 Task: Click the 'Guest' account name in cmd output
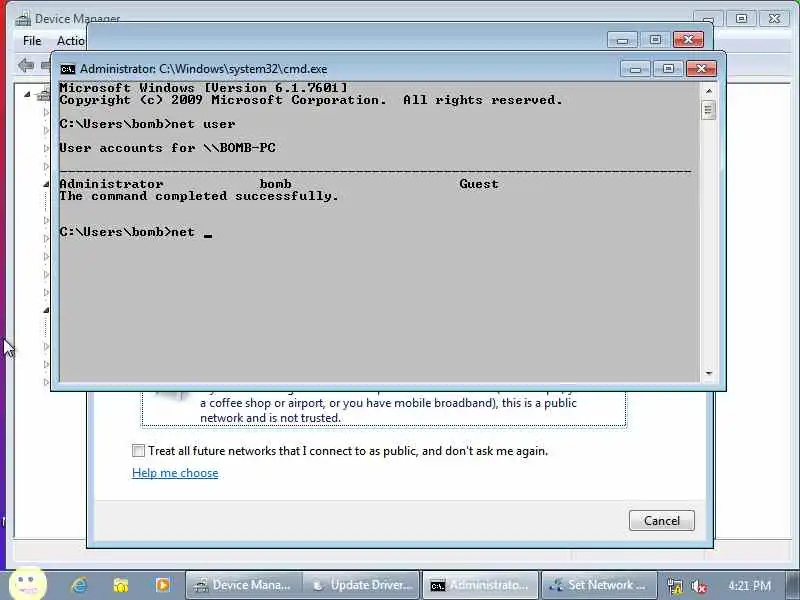pyautogui.click(x=479, y=184)
